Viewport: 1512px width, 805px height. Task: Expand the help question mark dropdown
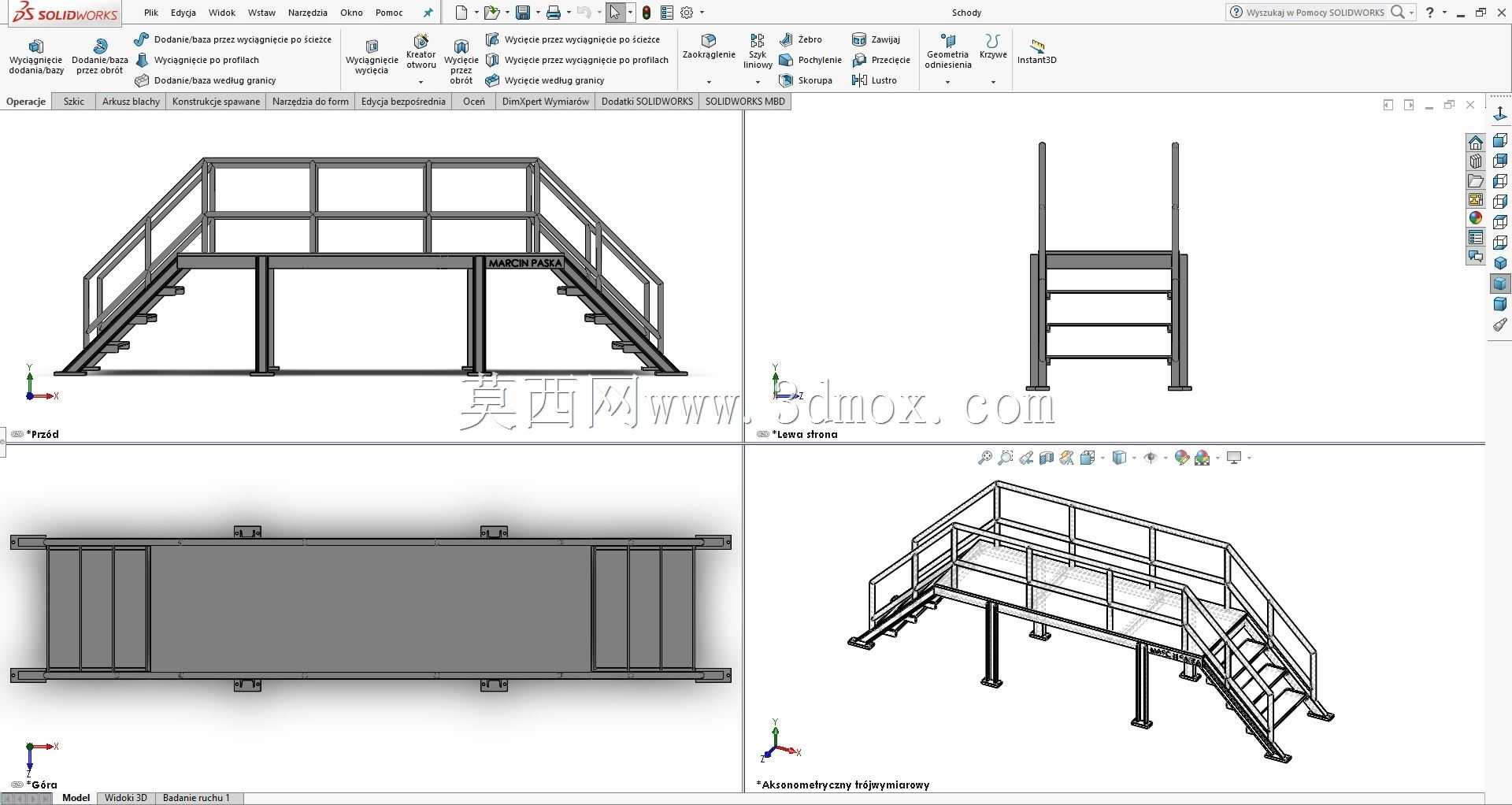pos(1444,12)
